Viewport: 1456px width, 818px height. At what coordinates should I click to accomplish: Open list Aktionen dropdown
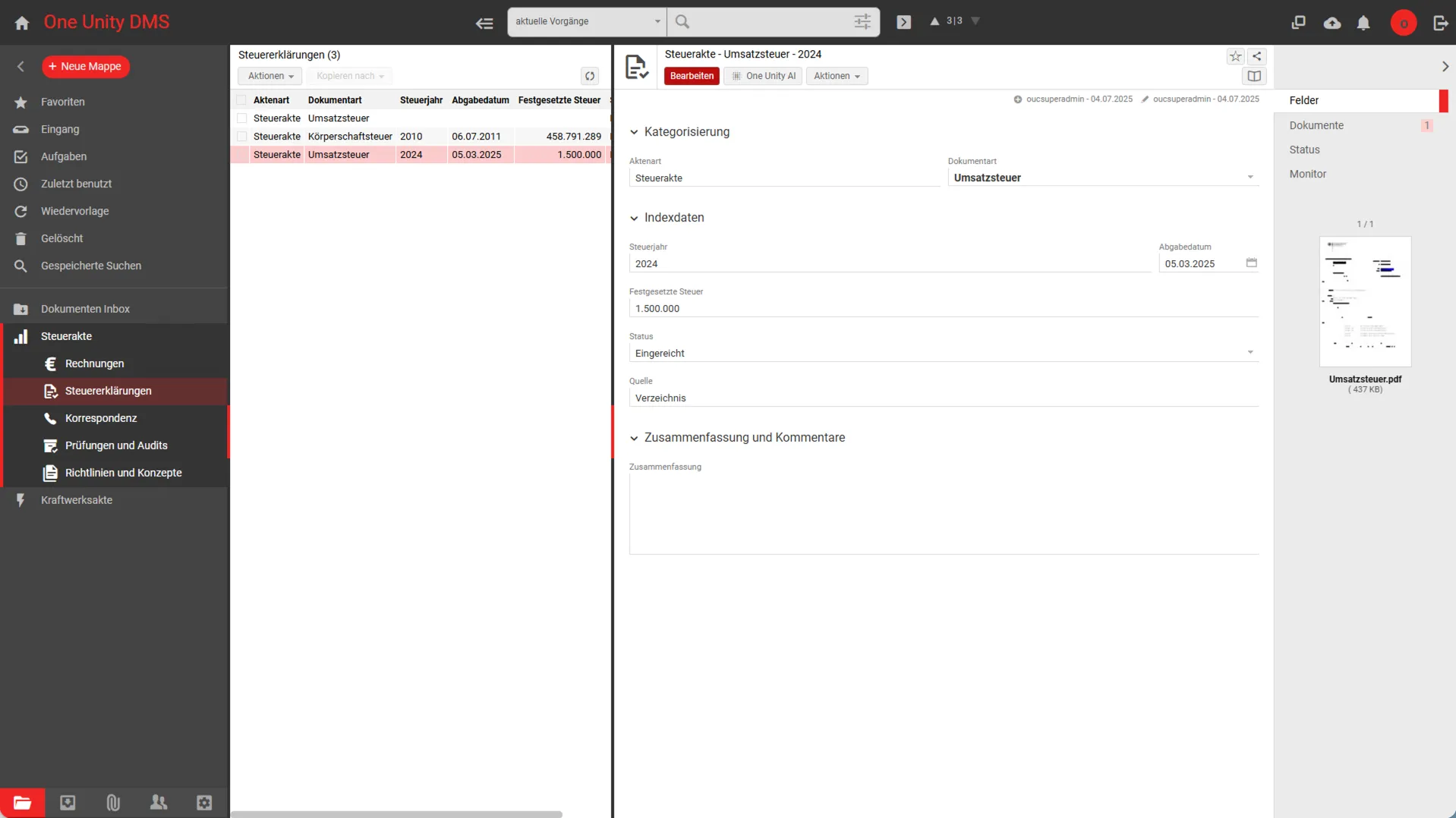270,76
